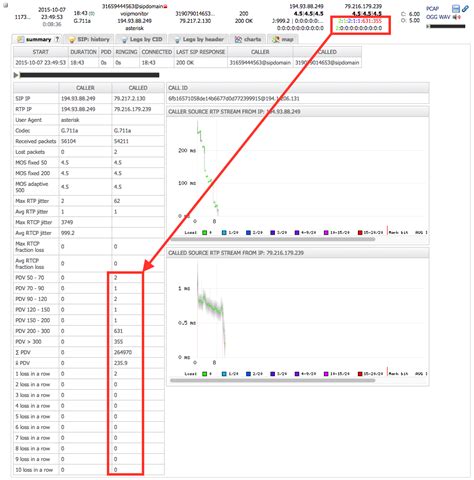The image size is (474, 480).
Task: Click the START column header
Action: point(41,52)
